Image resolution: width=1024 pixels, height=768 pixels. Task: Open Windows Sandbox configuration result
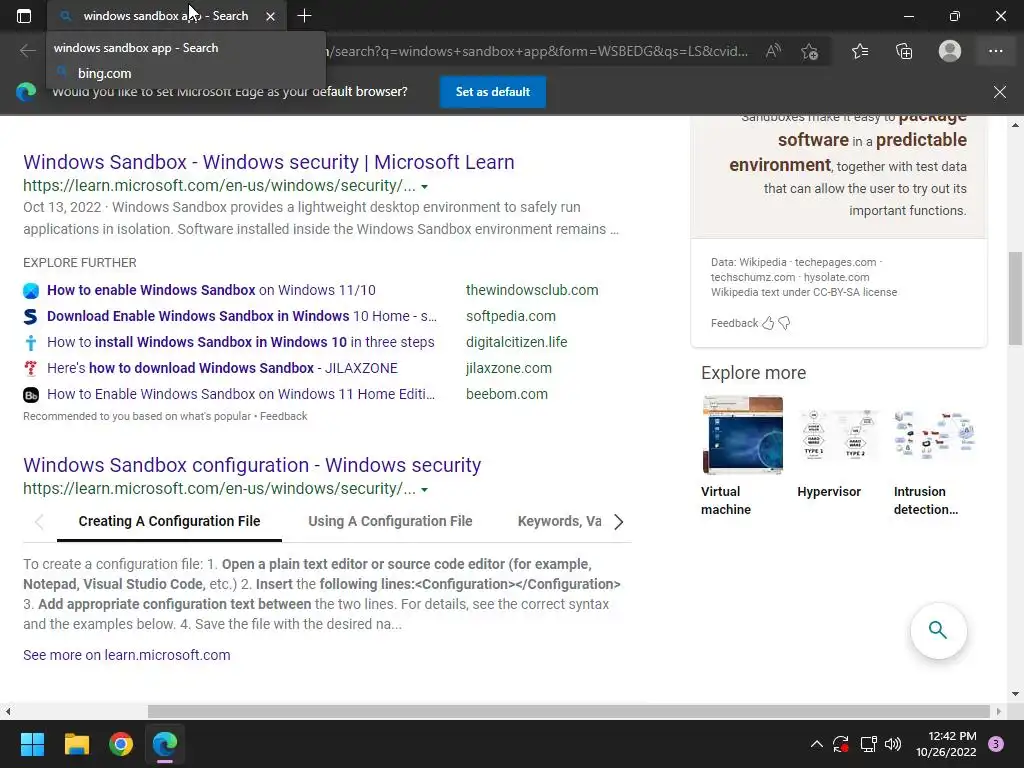pyautogui.click(x=252, y=465)
